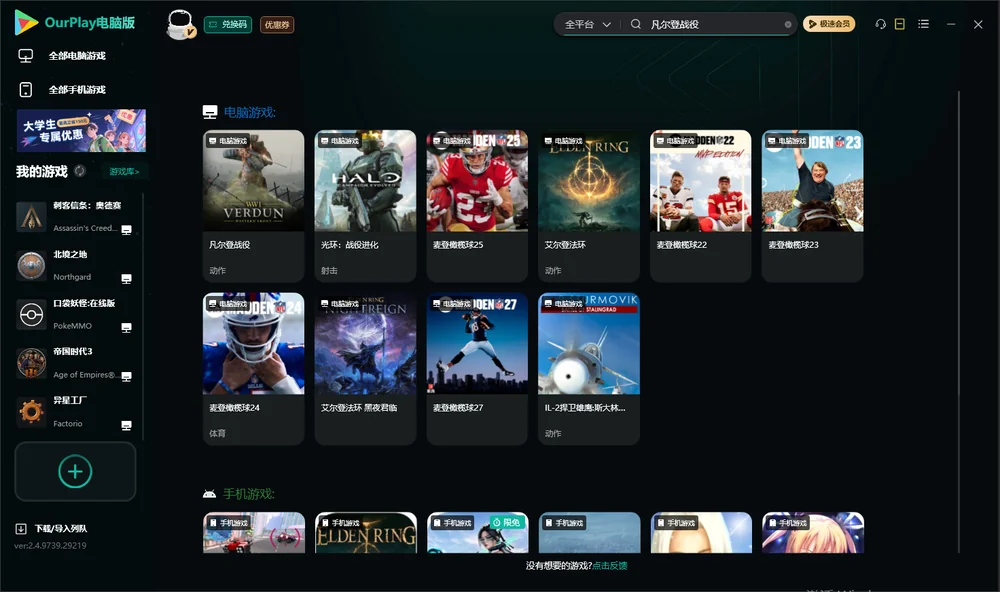Open 全部手机游戏 in the sidebar
The height and width of the screenshot is (592, 1000).
77,89
